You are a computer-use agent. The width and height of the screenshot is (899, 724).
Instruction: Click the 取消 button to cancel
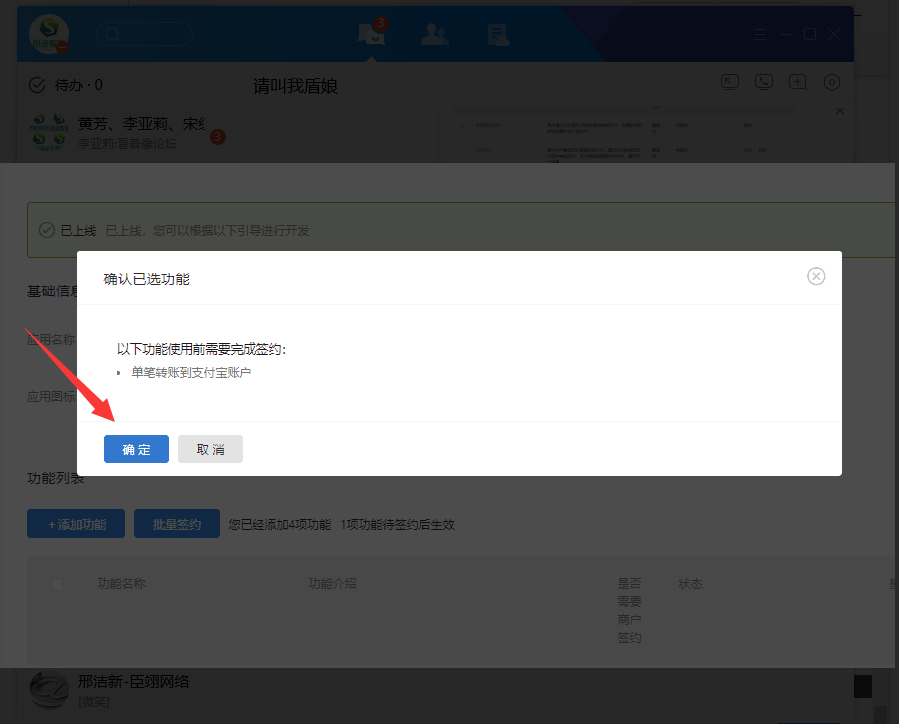click(x=210, y=449)
